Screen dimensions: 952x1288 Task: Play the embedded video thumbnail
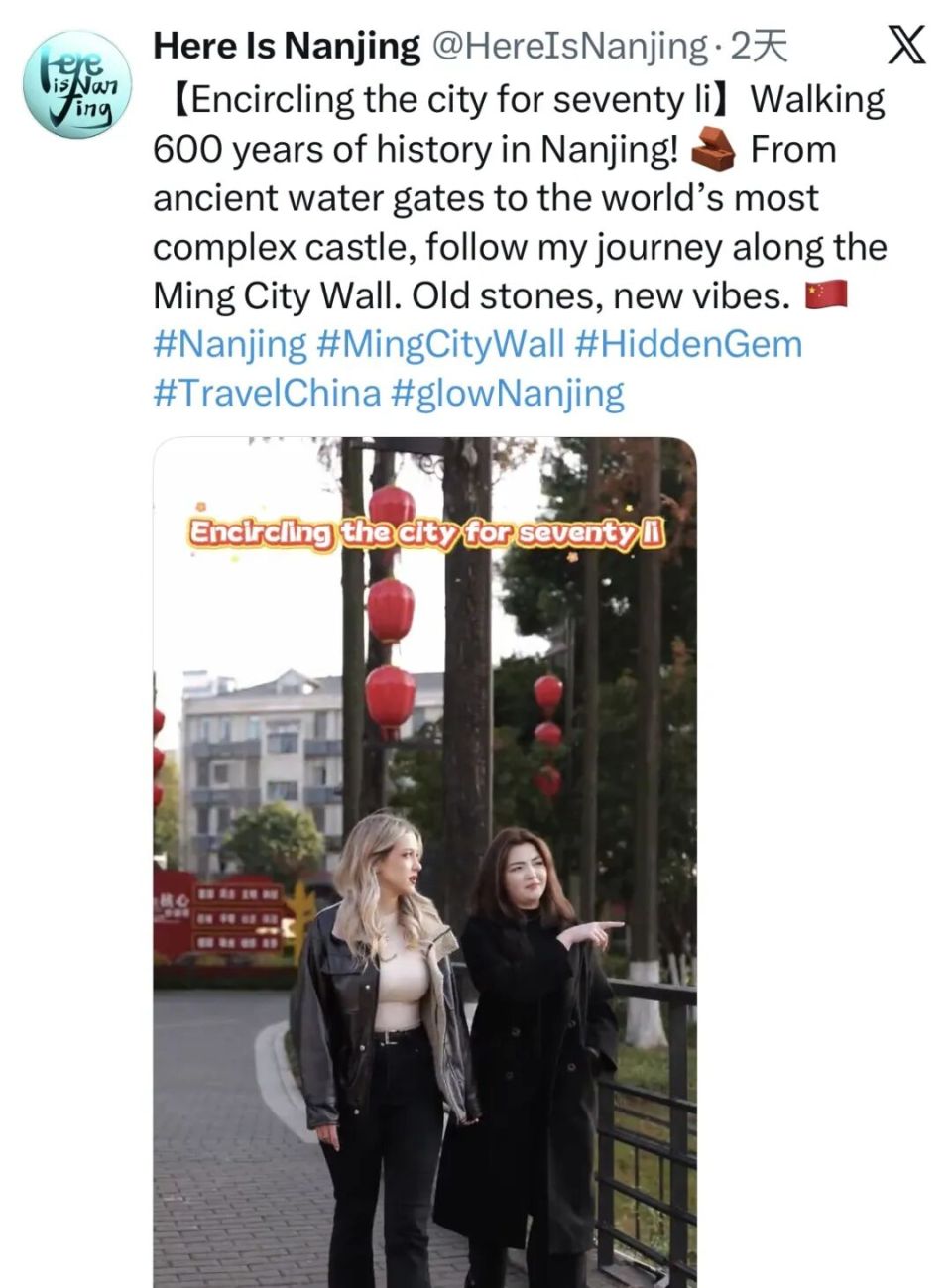point(424,863)
